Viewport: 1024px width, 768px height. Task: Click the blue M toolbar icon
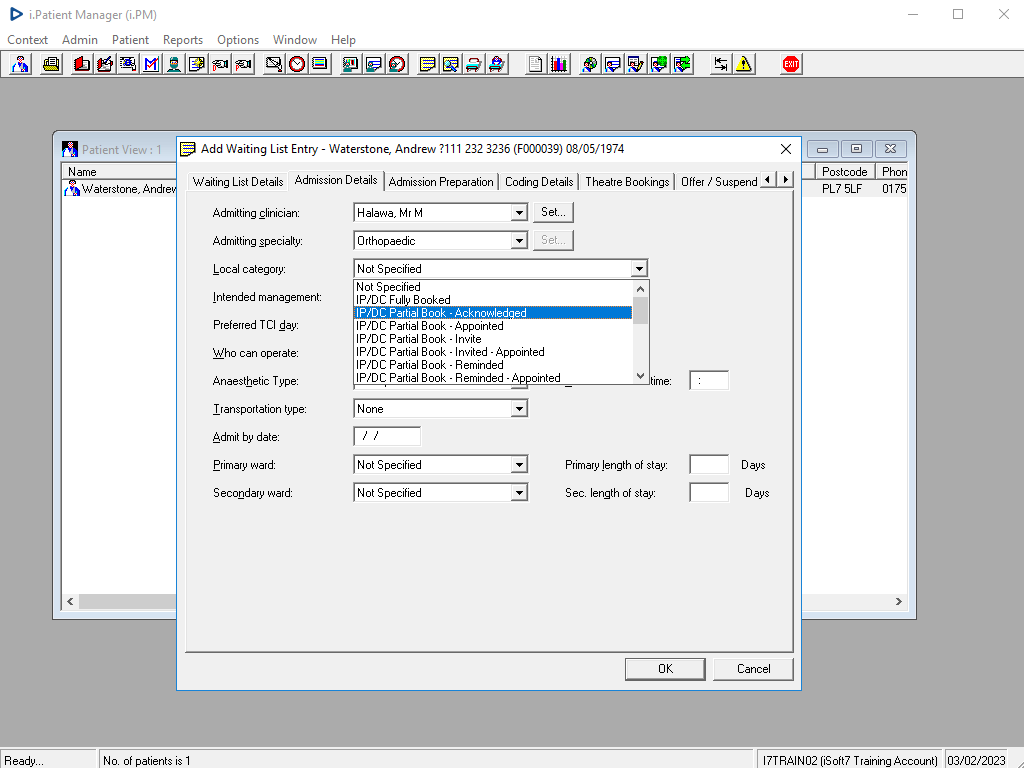coord(151,64)
